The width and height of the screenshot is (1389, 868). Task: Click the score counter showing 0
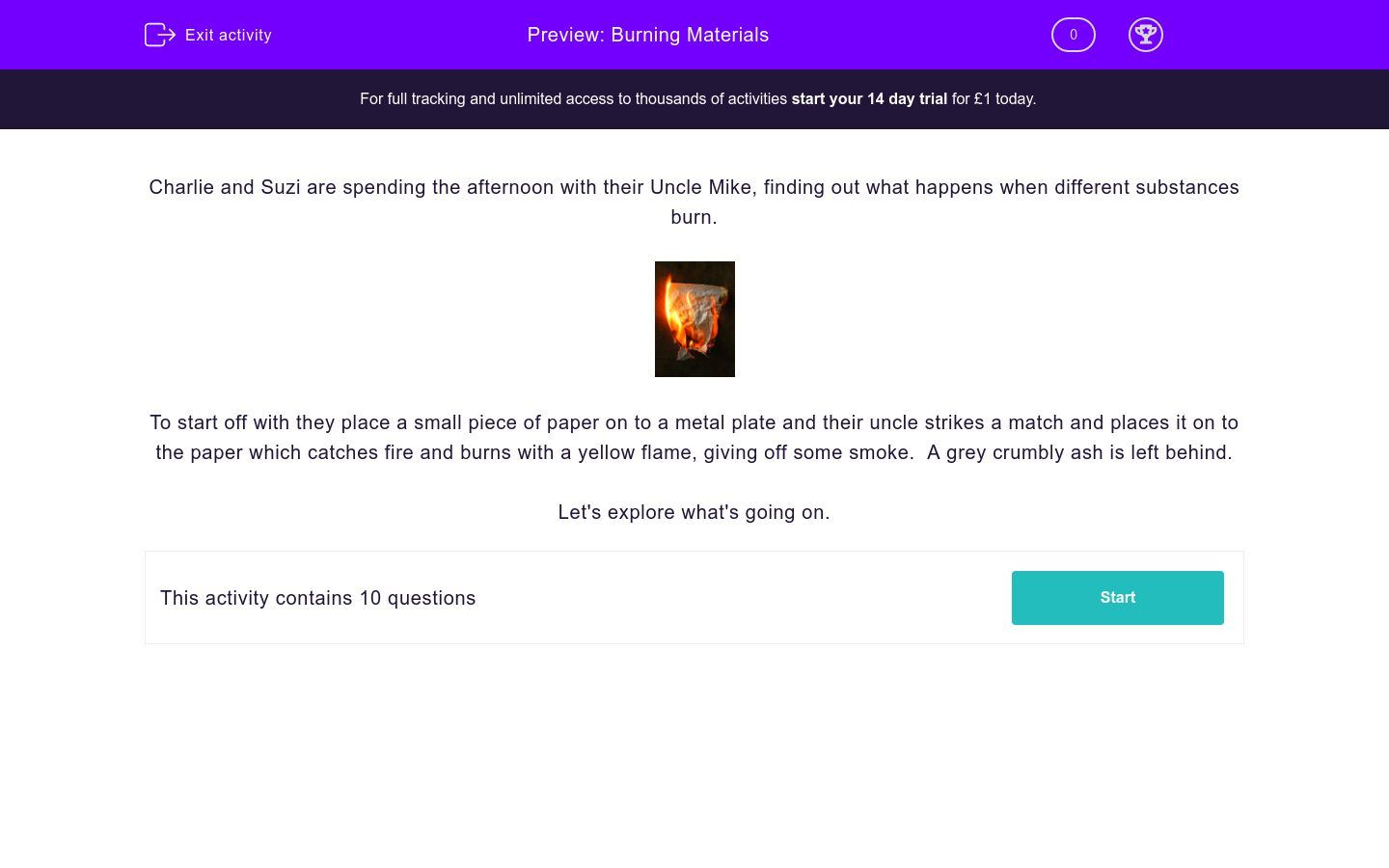click(1073, 35)
